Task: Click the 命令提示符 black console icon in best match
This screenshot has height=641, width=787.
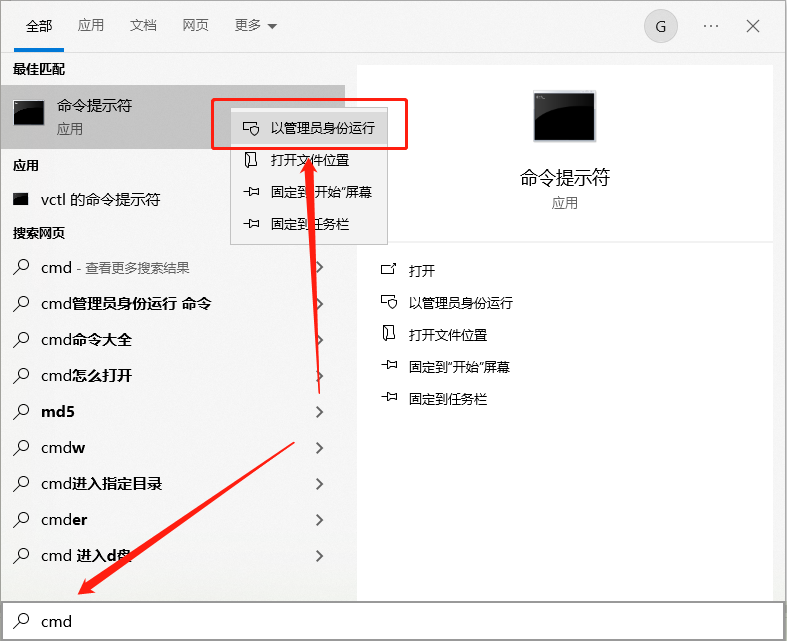Action: (x=29, y=112)
